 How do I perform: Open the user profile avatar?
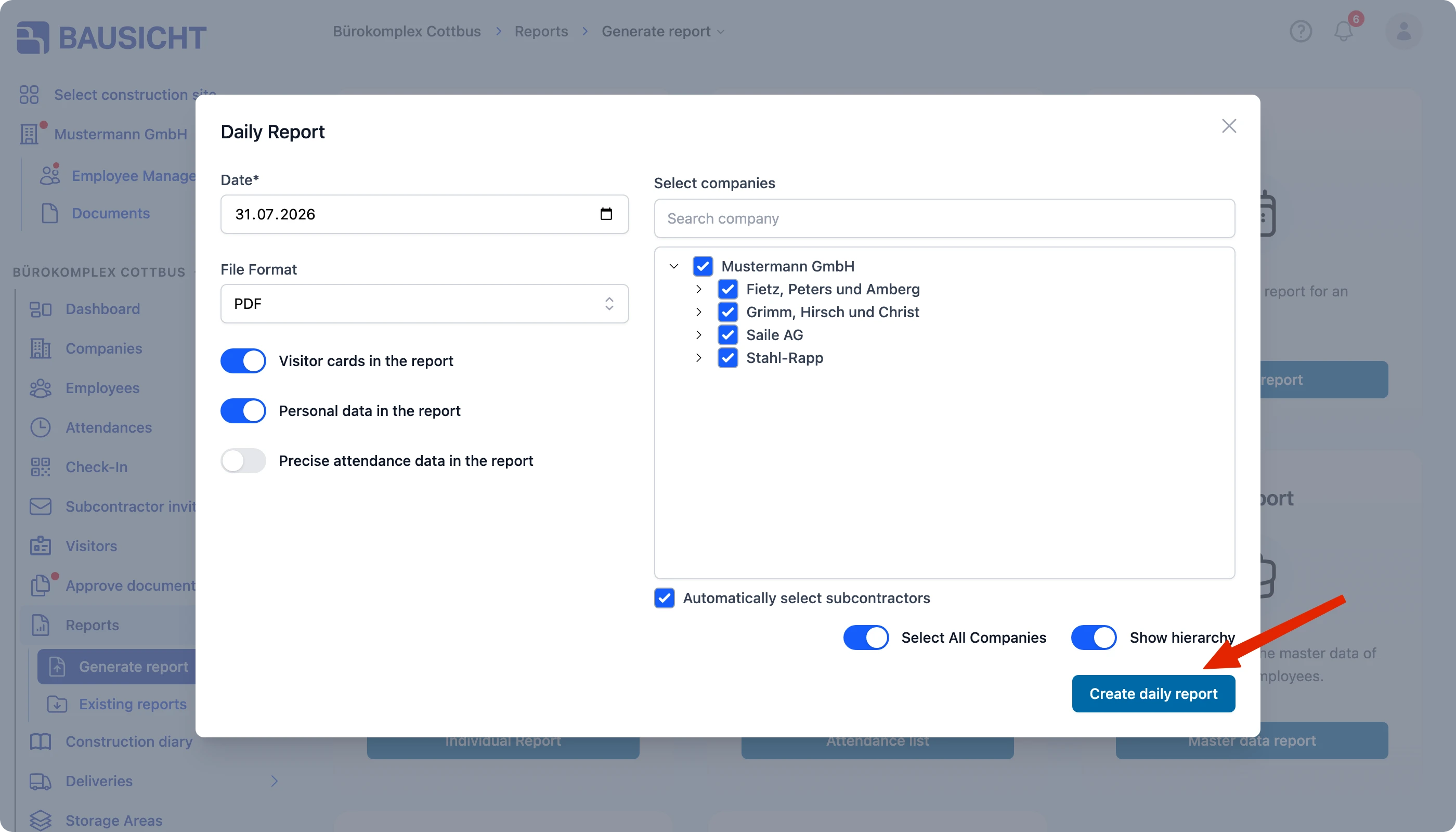1403,31
